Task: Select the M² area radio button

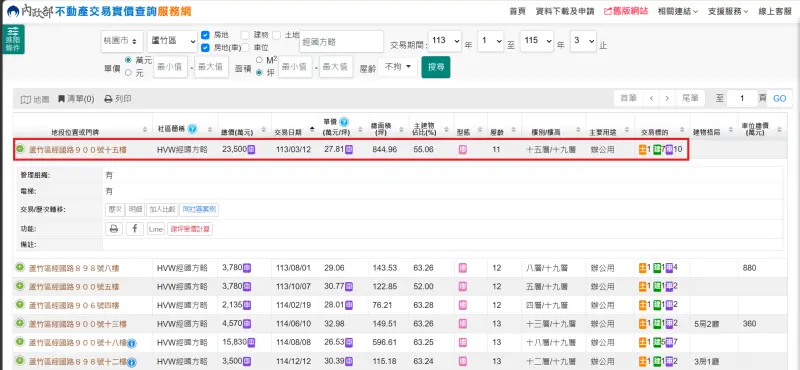Action: pos(259,60)
